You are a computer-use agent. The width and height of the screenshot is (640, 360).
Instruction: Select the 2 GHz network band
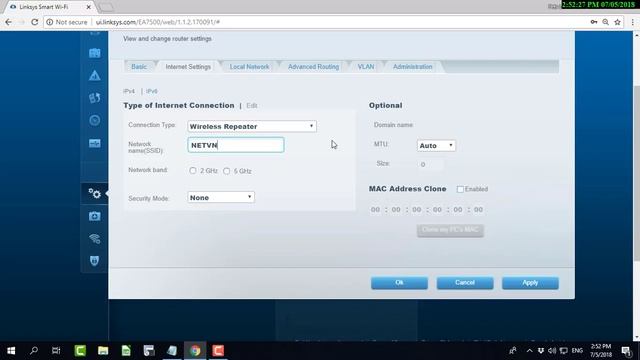point(193,171)
